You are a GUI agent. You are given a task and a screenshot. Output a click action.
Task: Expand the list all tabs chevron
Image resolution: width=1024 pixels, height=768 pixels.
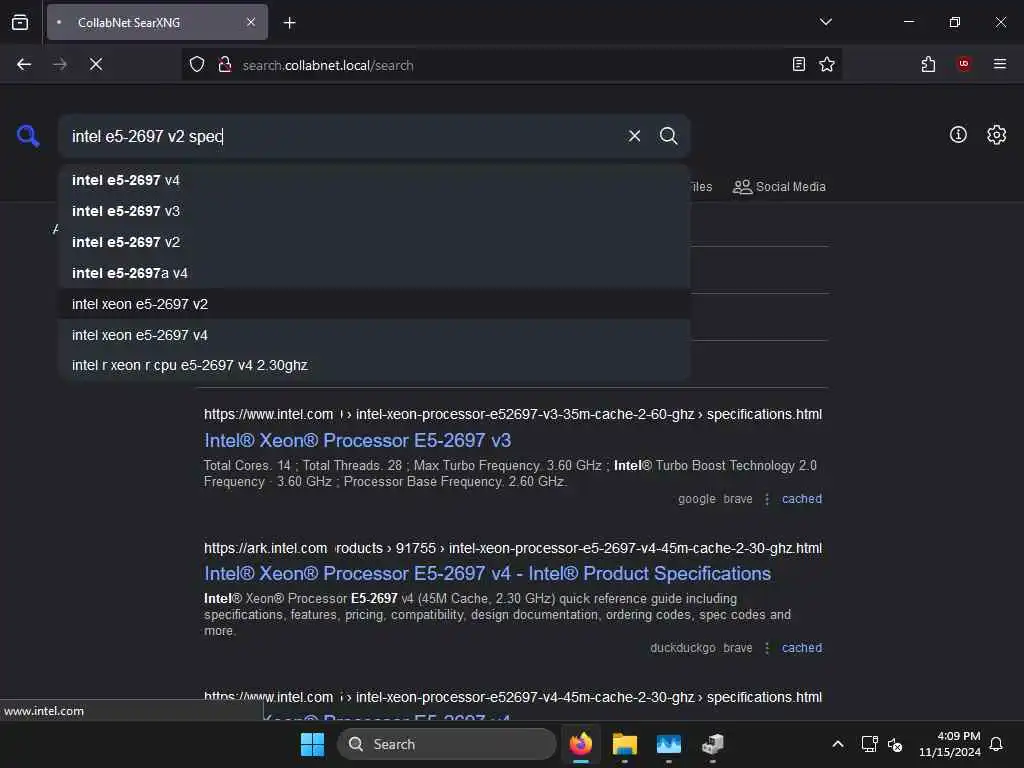[x=825, y=22]
